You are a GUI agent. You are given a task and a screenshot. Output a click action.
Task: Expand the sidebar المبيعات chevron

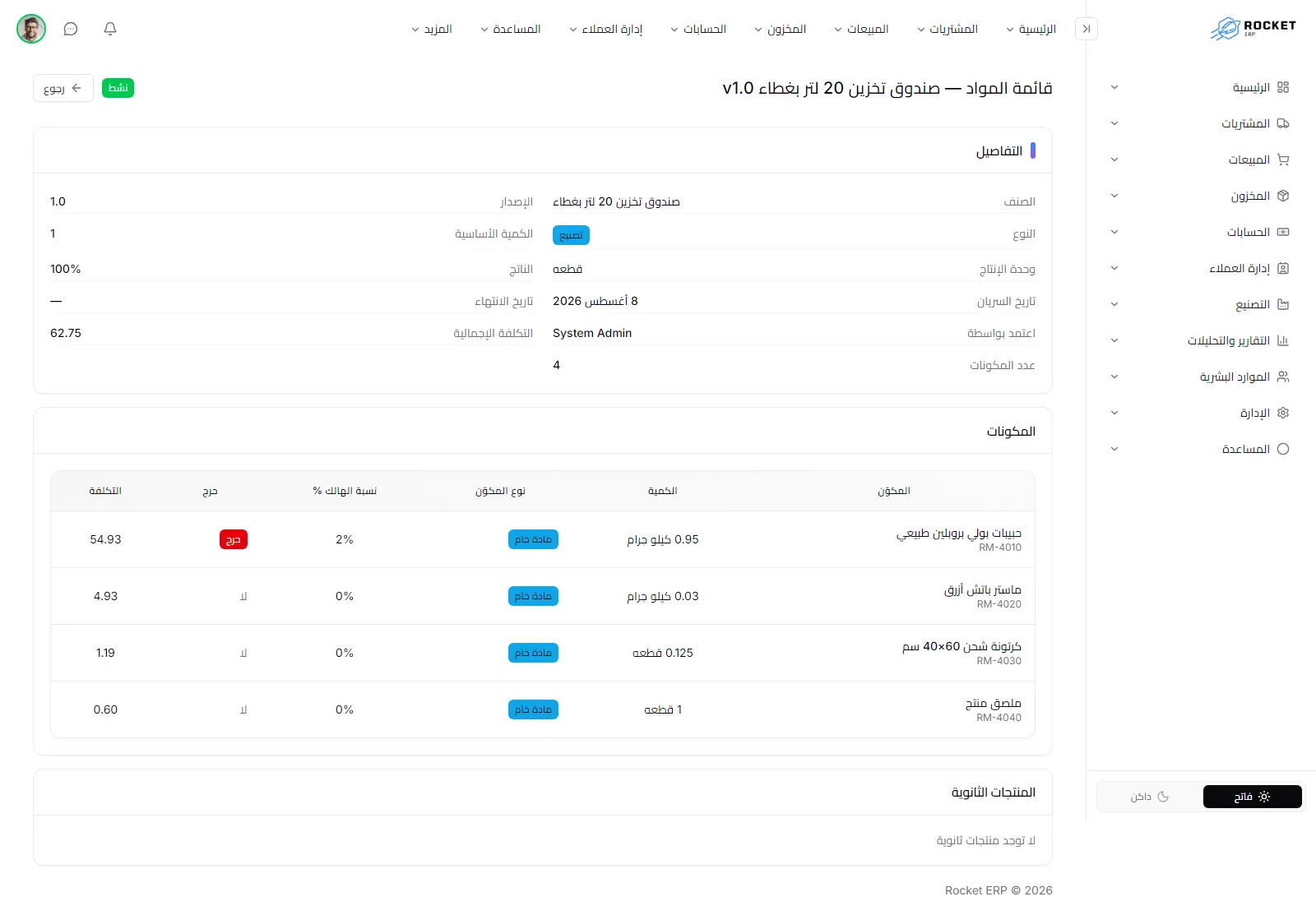point(1114,159)
